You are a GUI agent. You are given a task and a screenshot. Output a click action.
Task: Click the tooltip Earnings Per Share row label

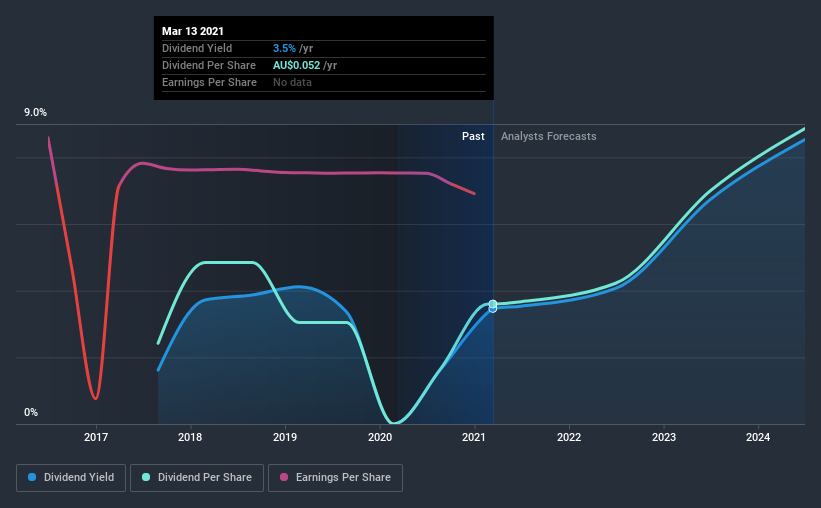(209, 82)
